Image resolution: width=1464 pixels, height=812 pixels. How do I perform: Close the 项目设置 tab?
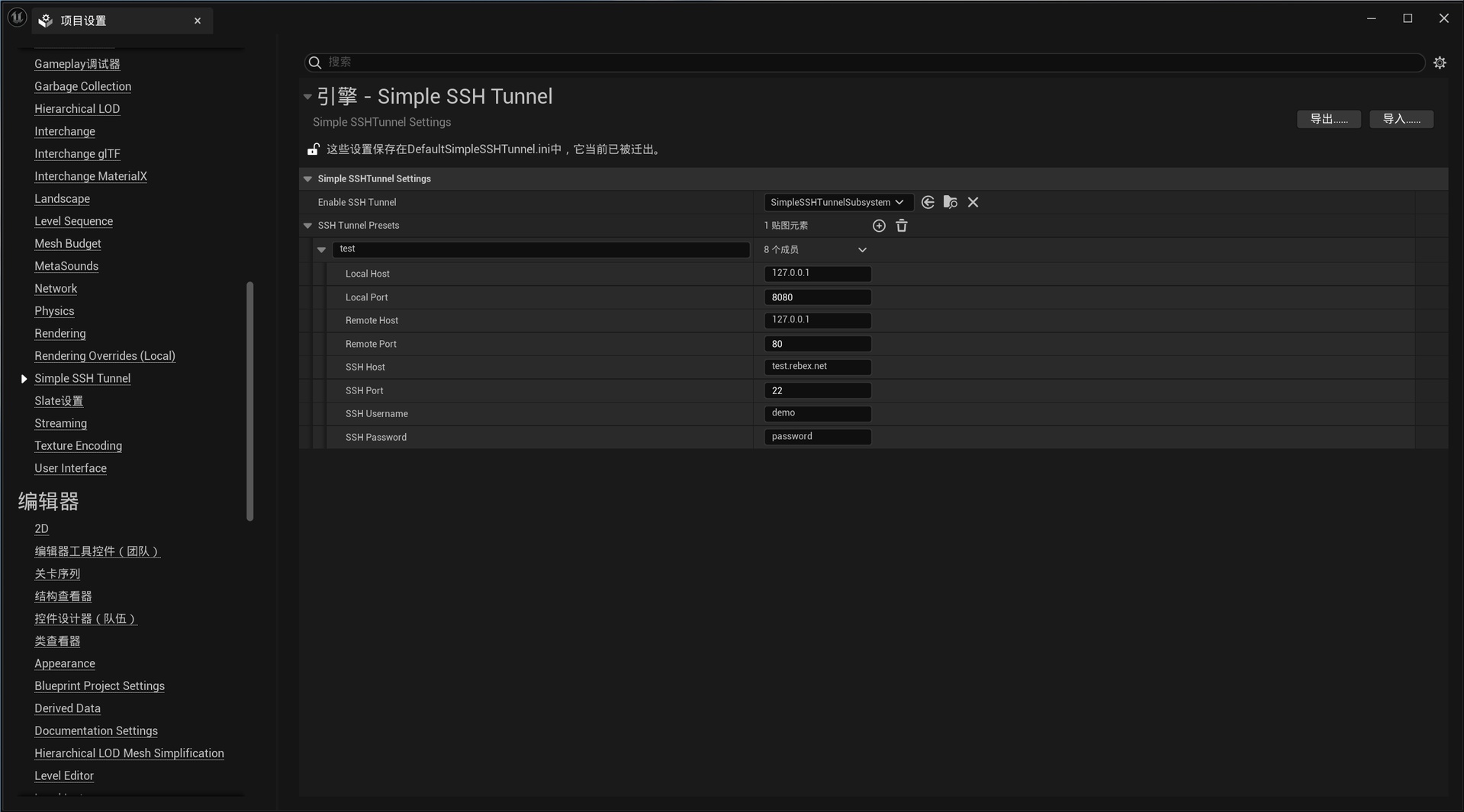[198, 21]
